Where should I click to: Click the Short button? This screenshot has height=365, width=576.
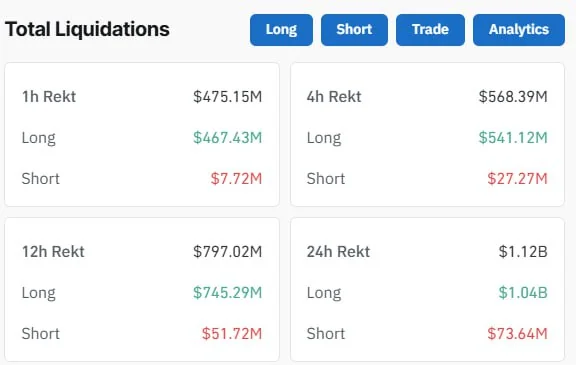(x=354, y=30)
